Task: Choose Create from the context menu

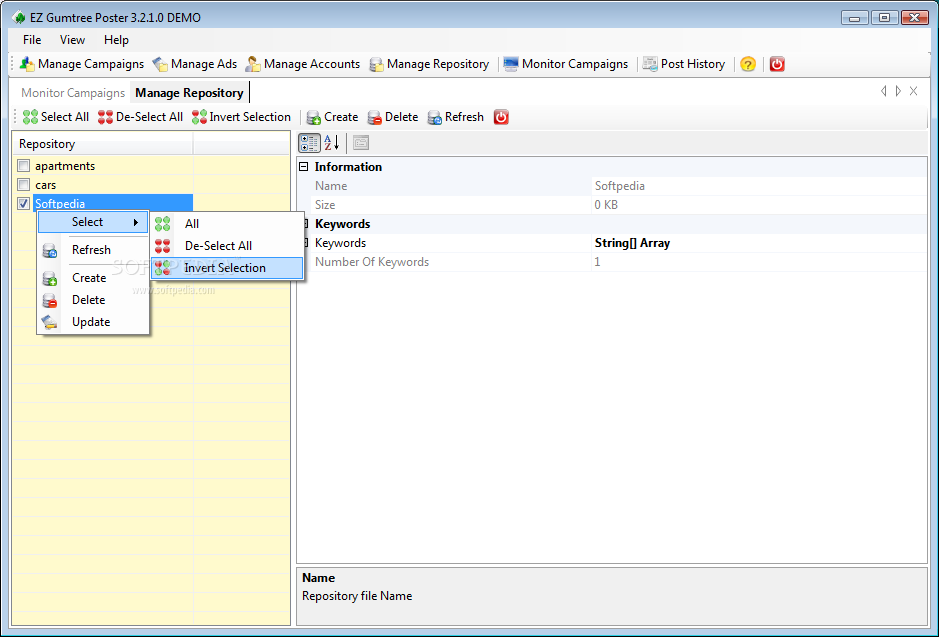Action: pyautogui.click(x=93, y=278)
